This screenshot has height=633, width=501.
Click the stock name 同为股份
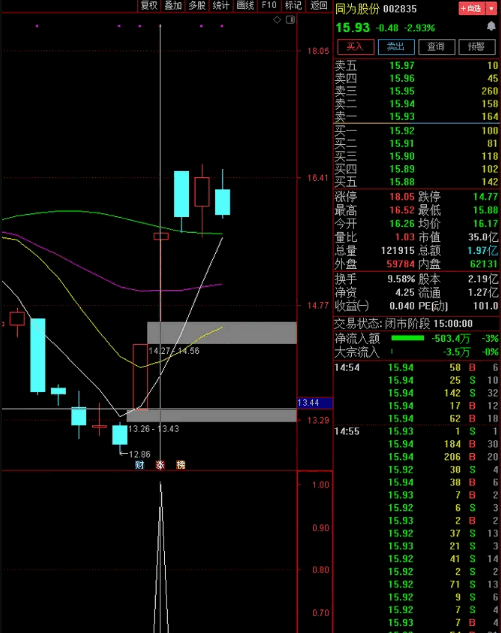click(357, 9)
